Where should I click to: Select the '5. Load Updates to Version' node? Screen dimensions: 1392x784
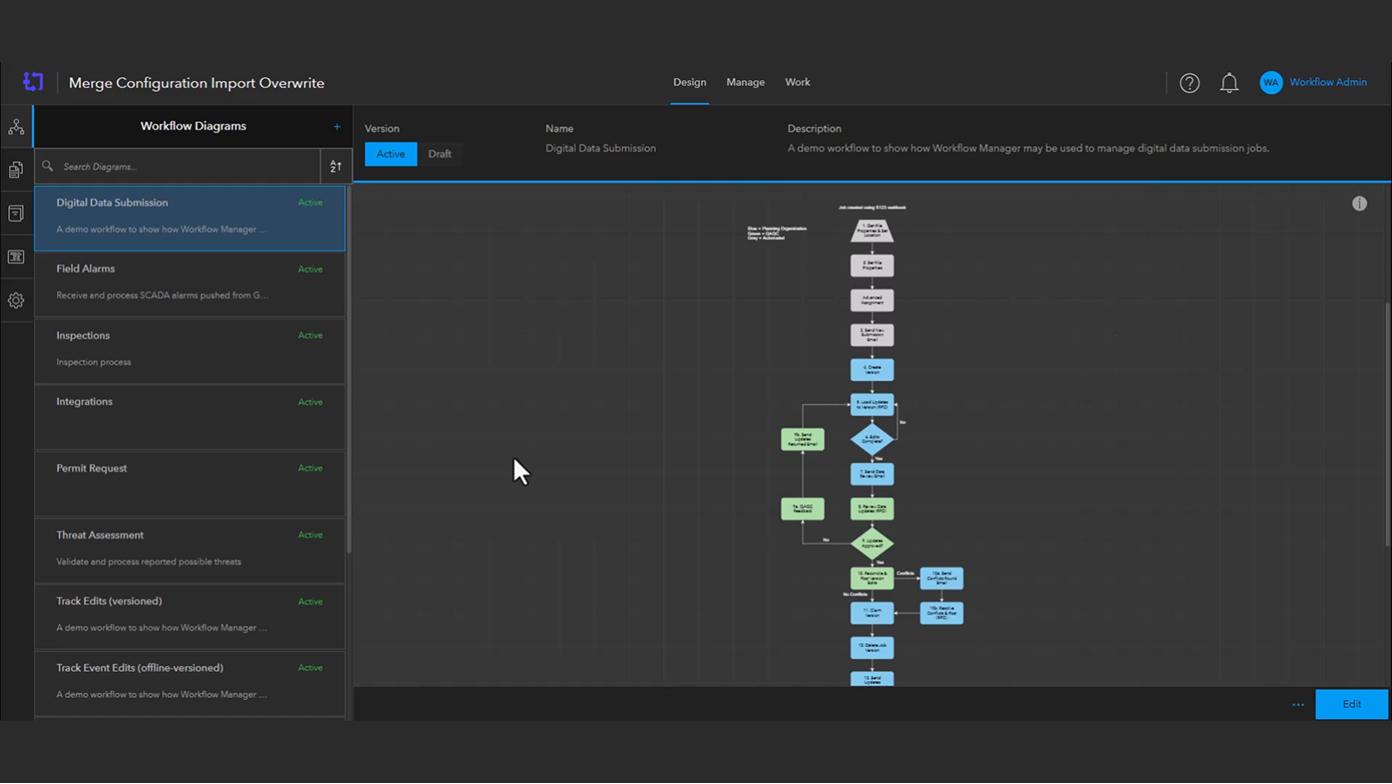(872, 405)
